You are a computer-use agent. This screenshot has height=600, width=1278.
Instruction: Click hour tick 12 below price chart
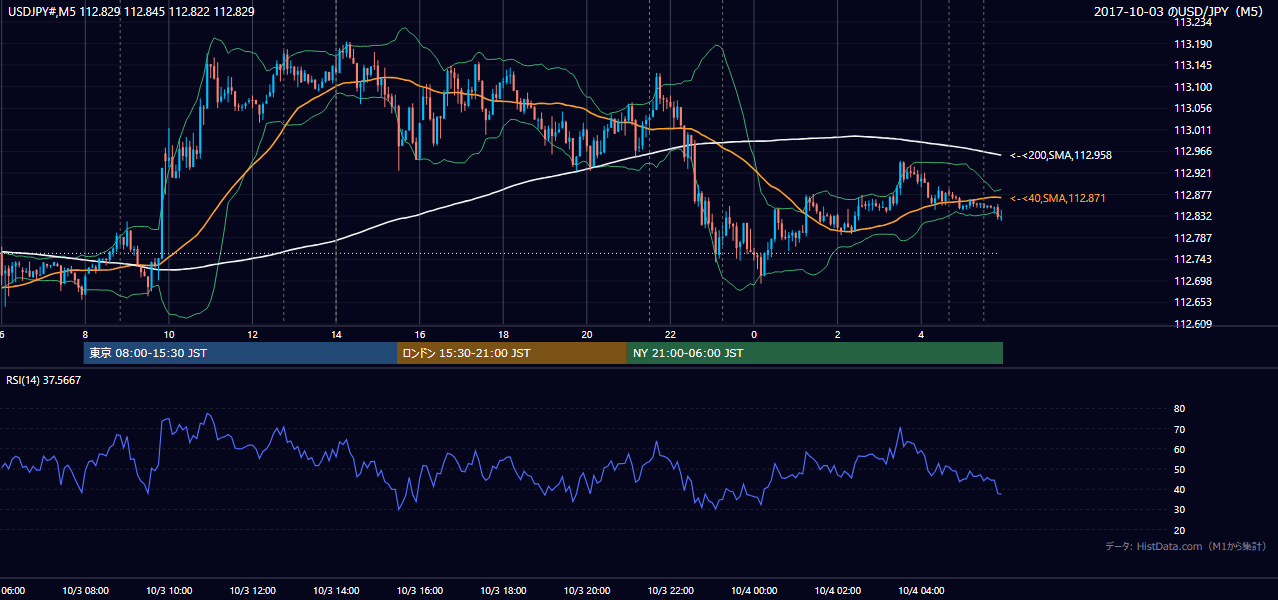(x=253, y=335)
